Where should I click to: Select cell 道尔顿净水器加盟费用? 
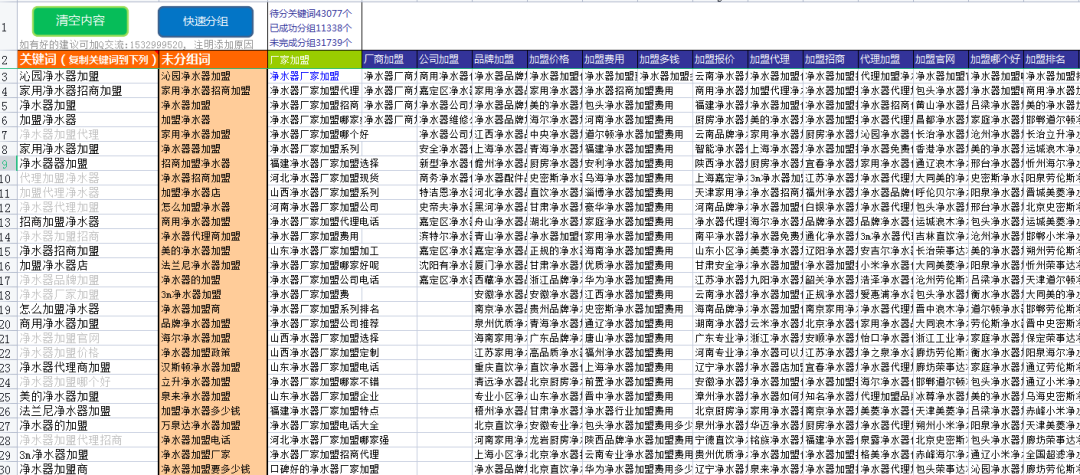tap(634, 134)
